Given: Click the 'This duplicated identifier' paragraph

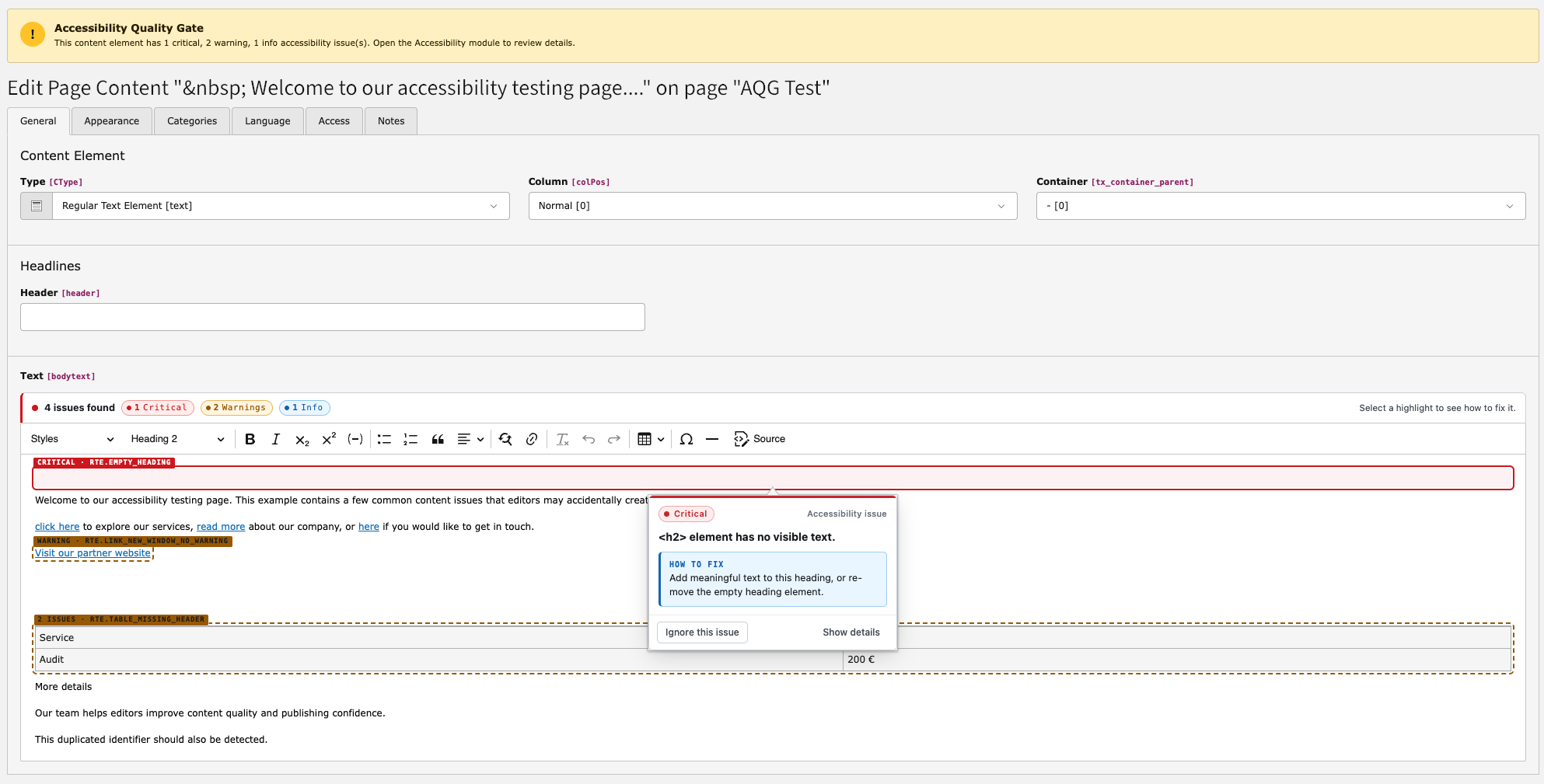Looking at the screenshot, I should coord(151,740).
